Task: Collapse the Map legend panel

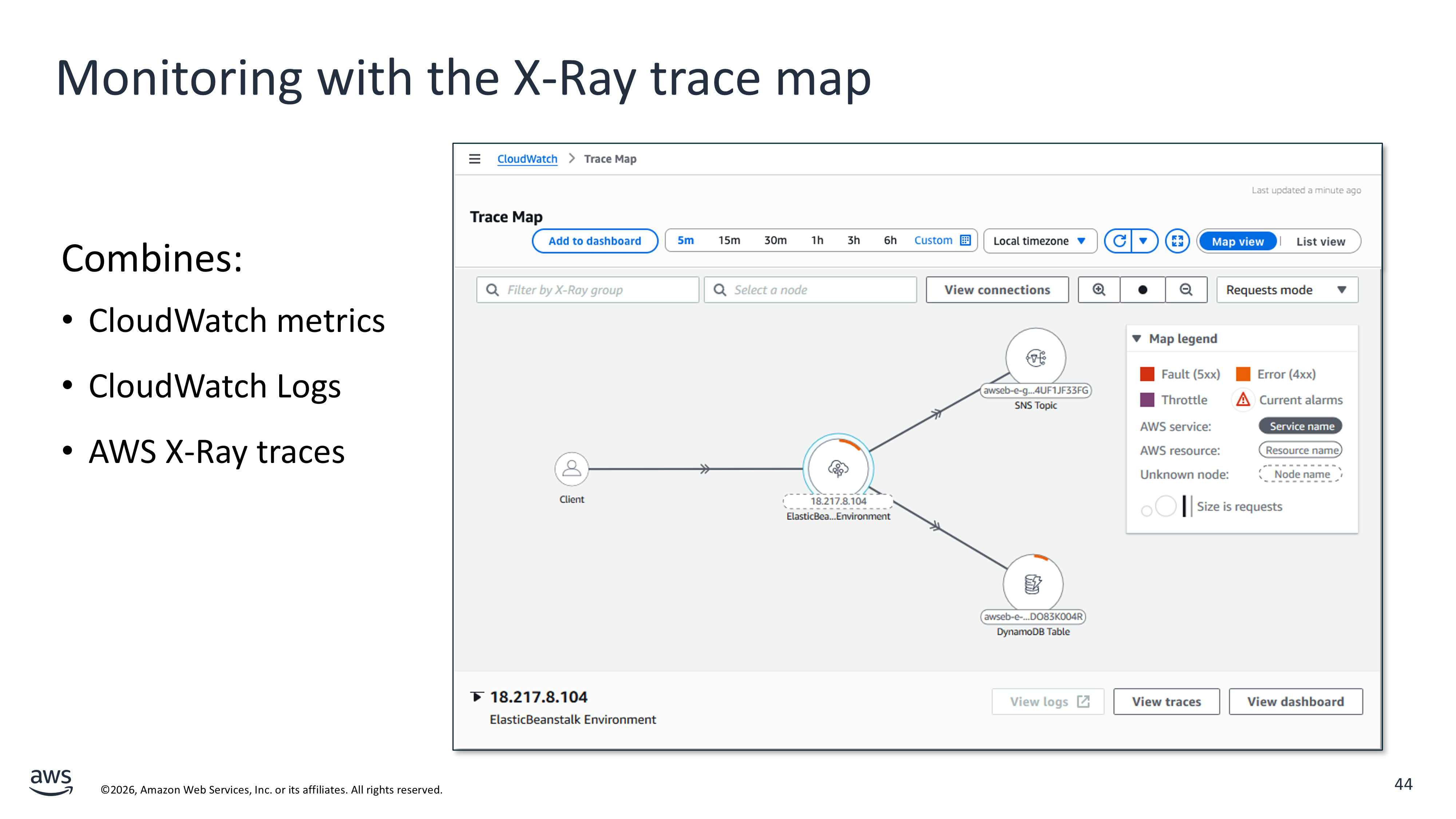Action: [1137, 339]
